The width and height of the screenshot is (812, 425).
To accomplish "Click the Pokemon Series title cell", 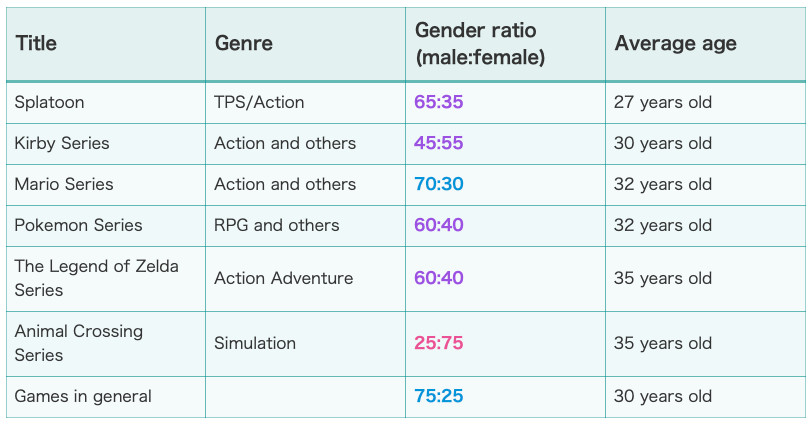I will [78, 225].
